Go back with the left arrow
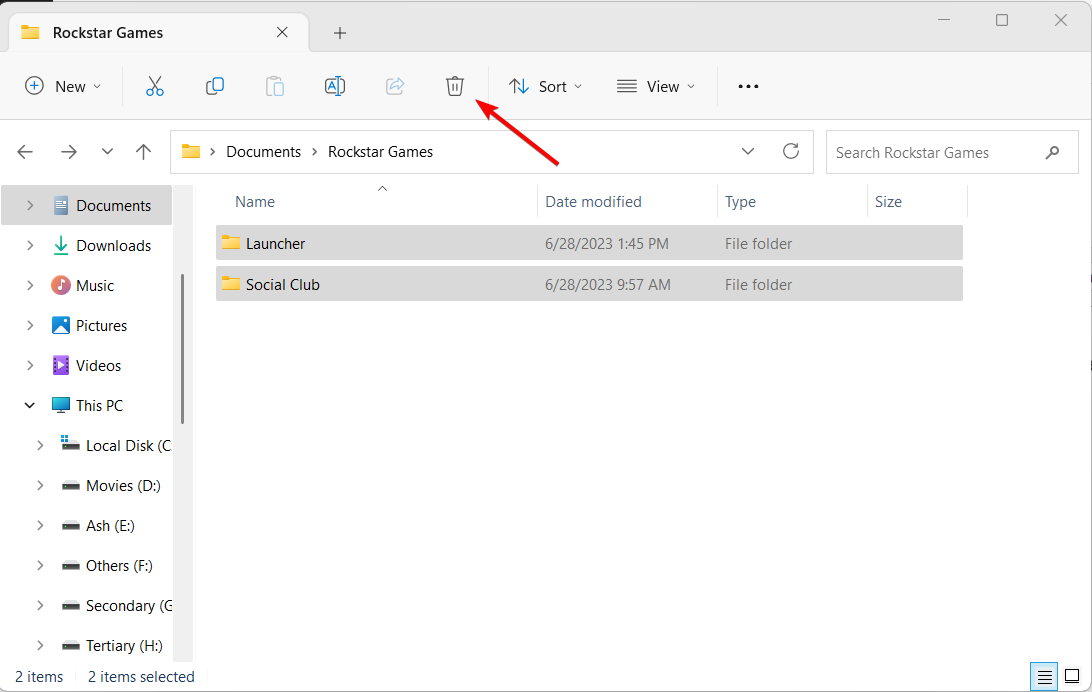The image size is (1092, 692). point(25,152)
